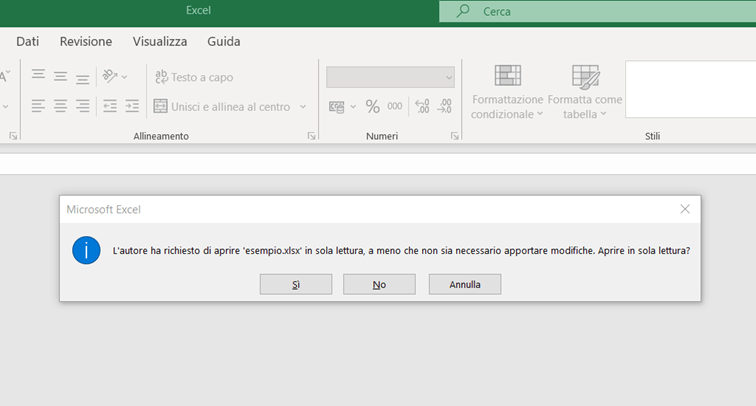Viewport: 756px width, 406px height.
Task: Click Unisci e allinea al centro
Action: (x=222, y=107)
